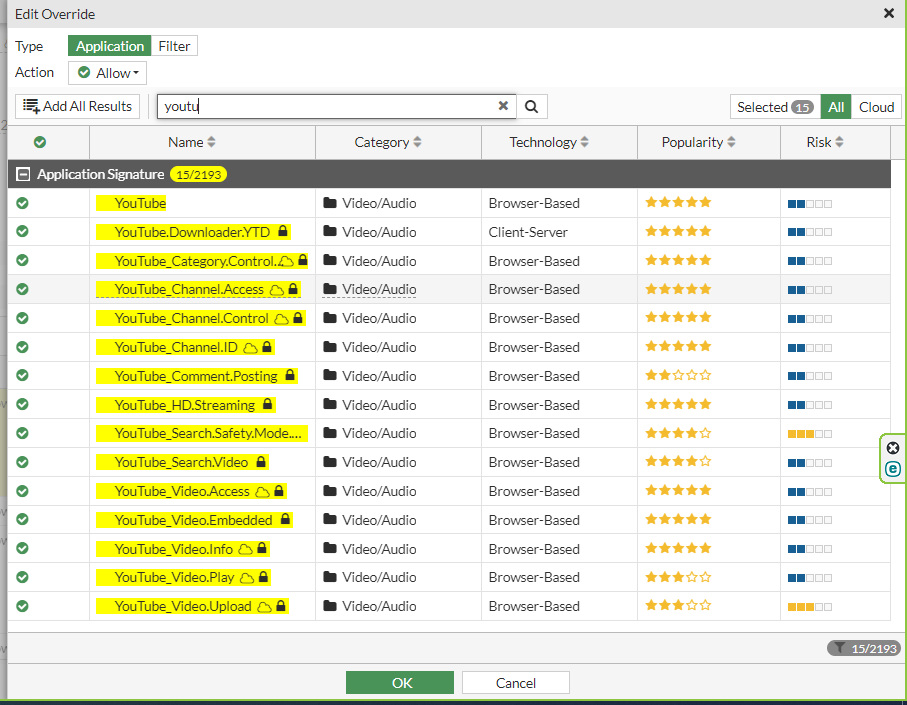
Task: Deselect YouTube_Channel.Access checkmark
Action: pos(23,289)
